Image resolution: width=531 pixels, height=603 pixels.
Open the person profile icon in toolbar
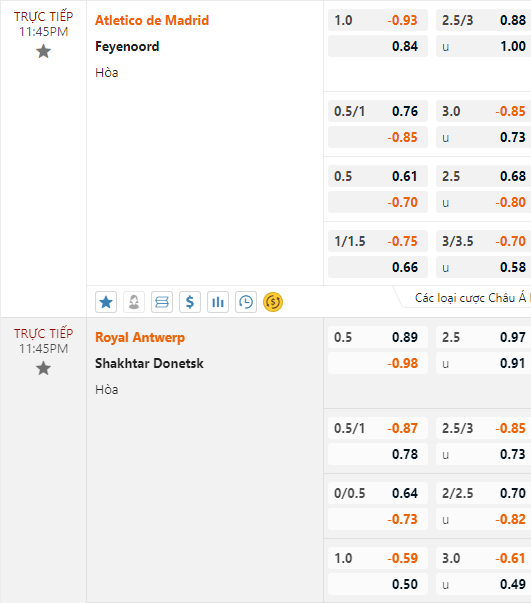click(x=134, y=302)
